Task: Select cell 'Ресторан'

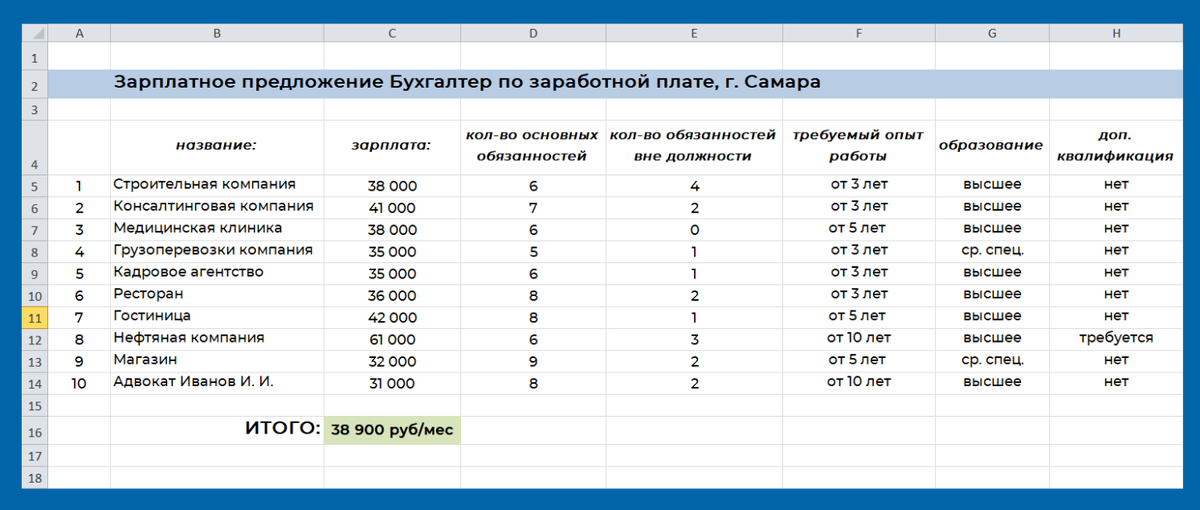Action: (x=217, y=295)
